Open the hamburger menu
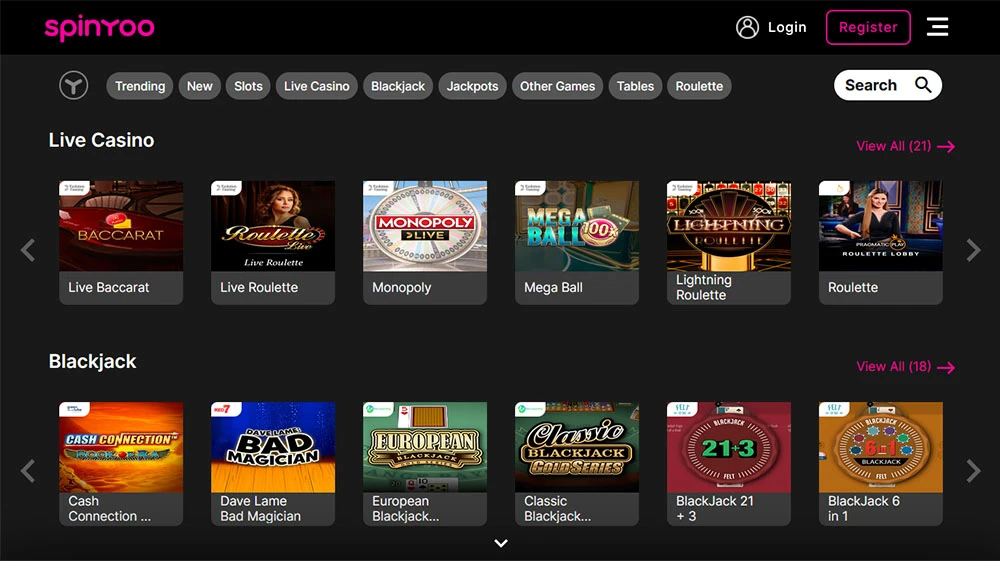This screenshot has height=561, width=1000. click(x=938, y=27)
